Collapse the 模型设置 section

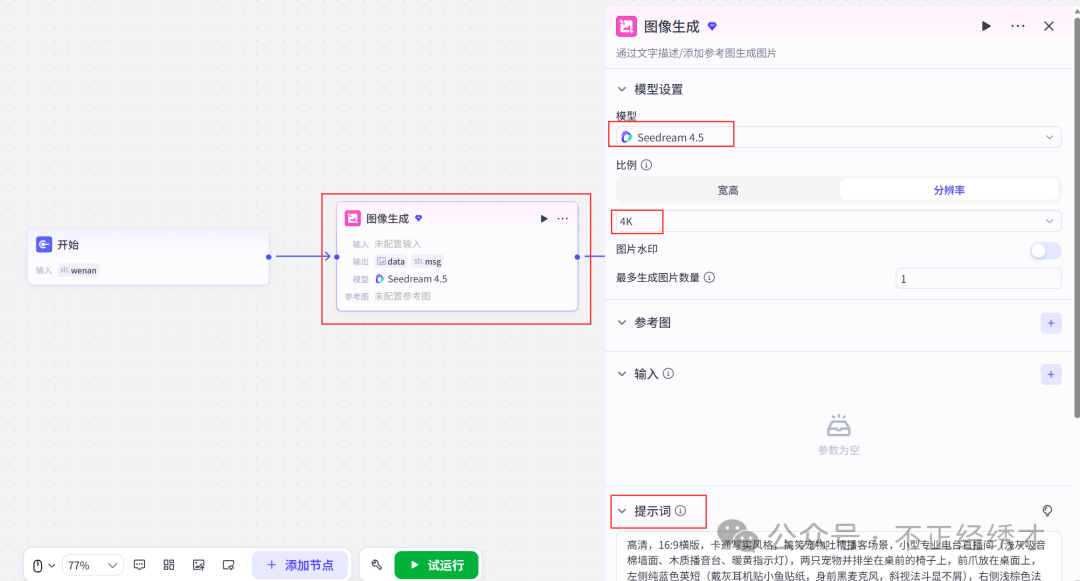tap(621, 88)
